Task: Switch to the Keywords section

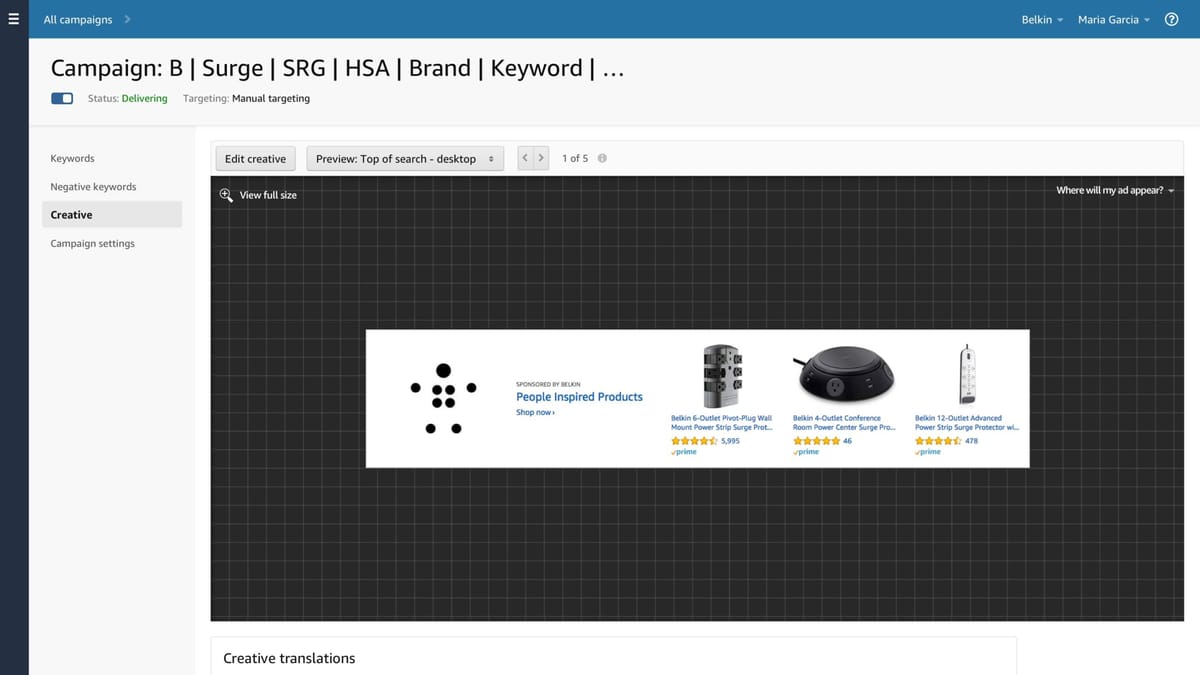Action: coord(72,158)
